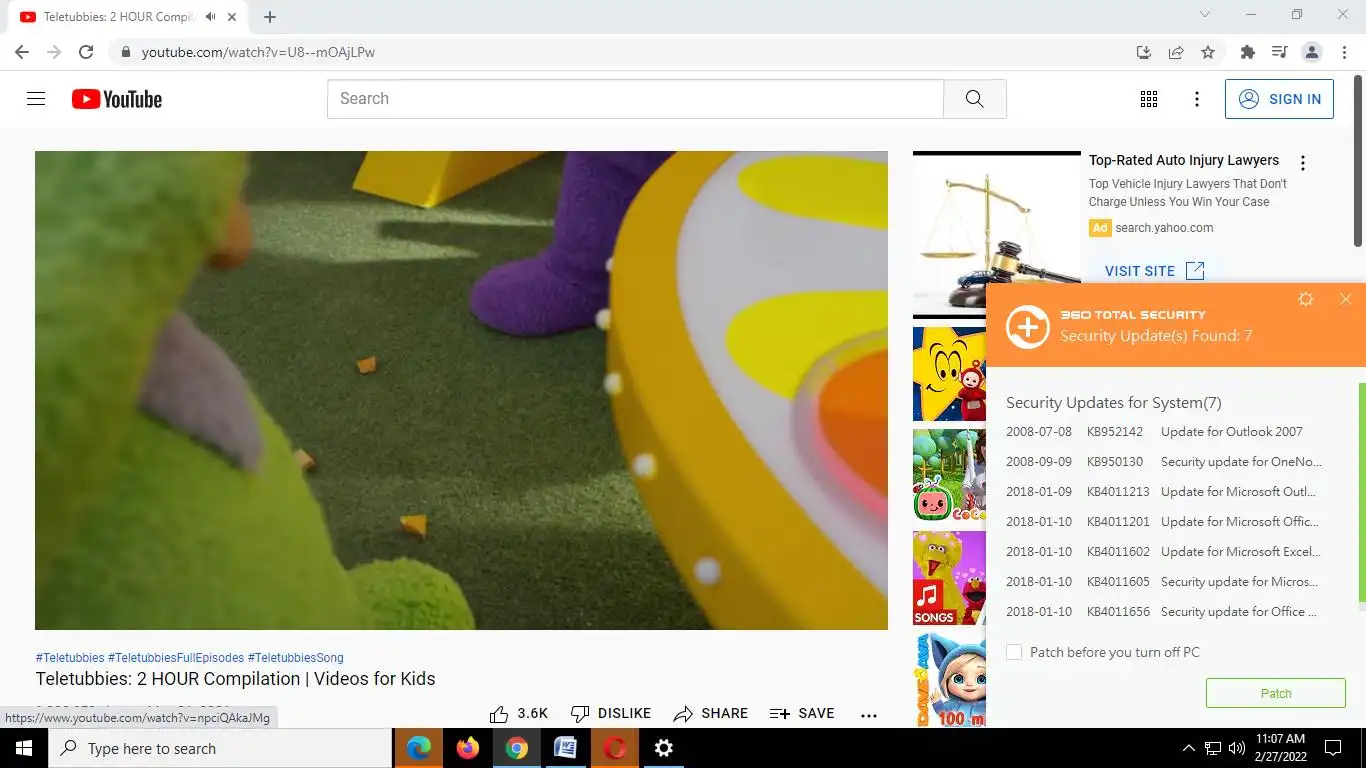Open the Cocomelon video thumbnail
The height and width of the screenshot is (768, 1366).
(949, 476)
